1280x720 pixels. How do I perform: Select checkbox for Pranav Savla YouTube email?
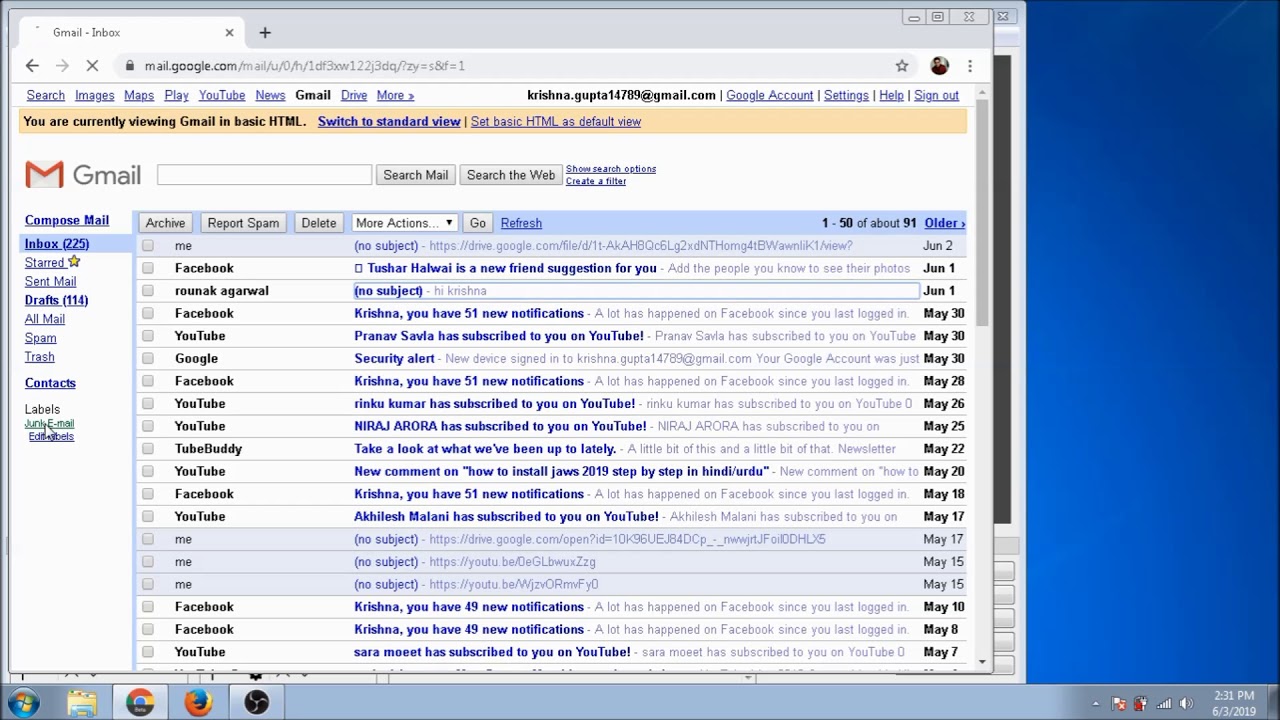coord(148,336)
